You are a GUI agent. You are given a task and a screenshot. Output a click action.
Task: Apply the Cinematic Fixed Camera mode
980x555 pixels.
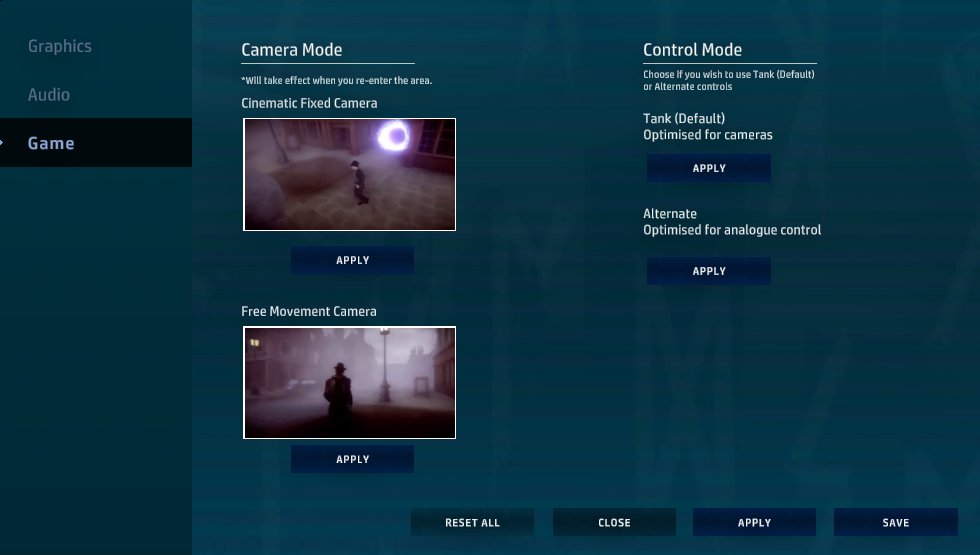[x=352, y=260]
